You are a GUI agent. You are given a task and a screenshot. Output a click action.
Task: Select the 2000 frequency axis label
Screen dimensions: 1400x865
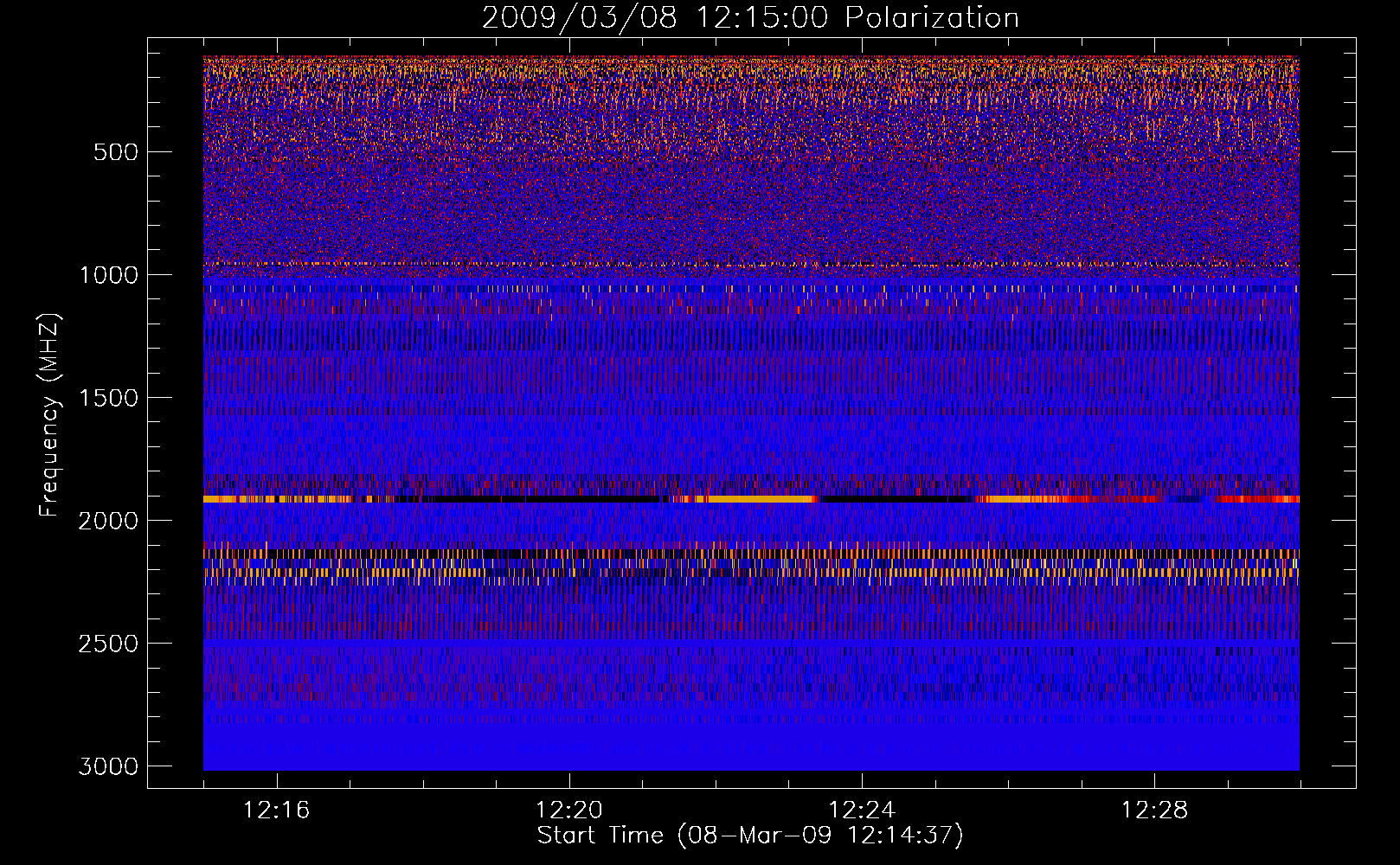pyautogui.click(x=108, y=521)
